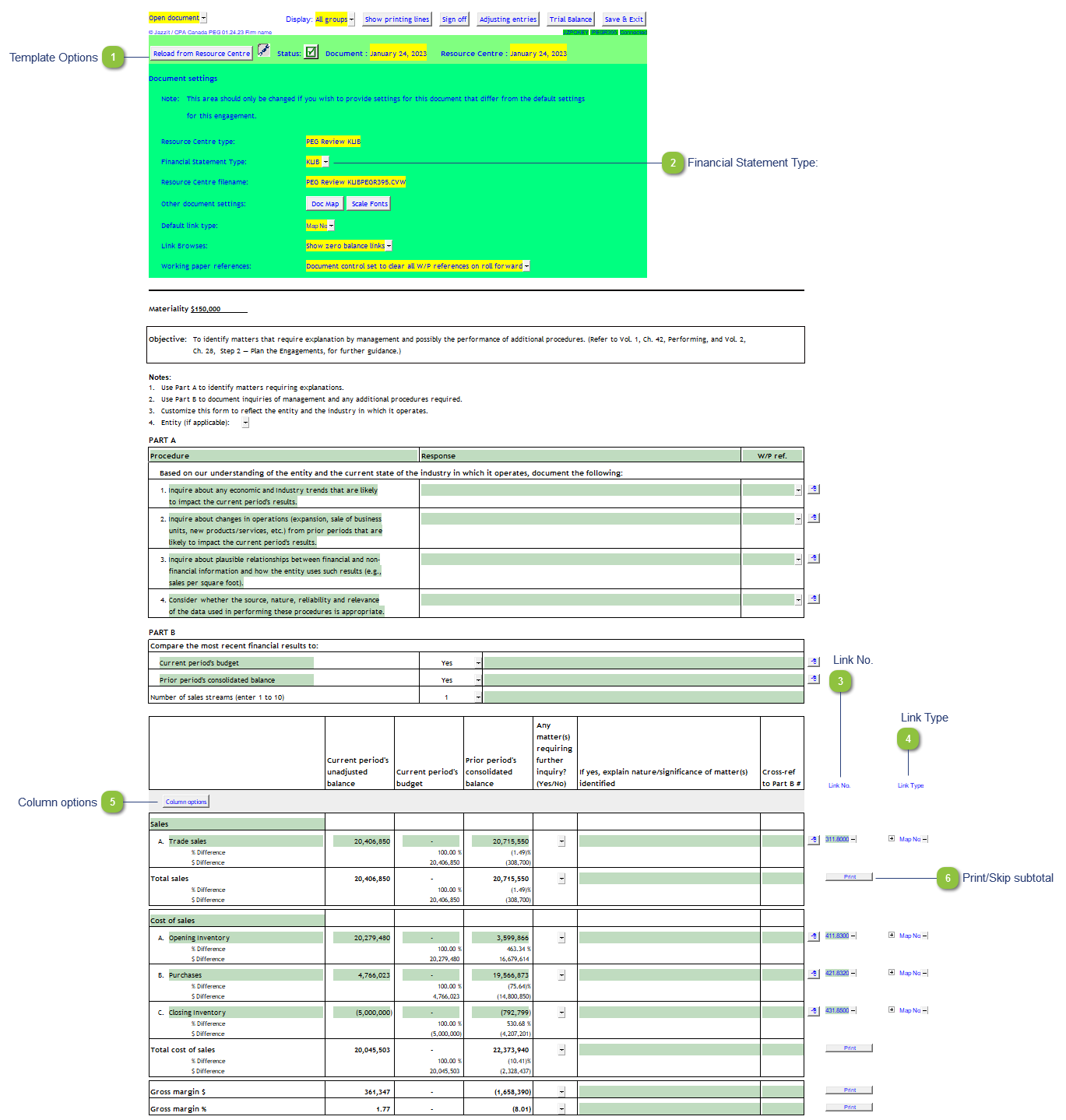Open Default link type Map No dropdown
Image resolution: width=1066 pixels, height=1120 pixels.
coord(331,226)
